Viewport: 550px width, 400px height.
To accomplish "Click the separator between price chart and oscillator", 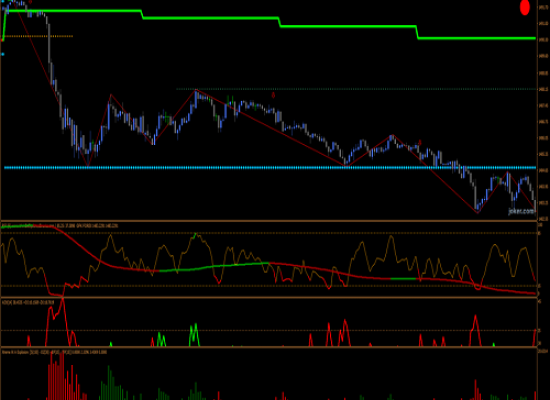I will click(x=269, y=221).
